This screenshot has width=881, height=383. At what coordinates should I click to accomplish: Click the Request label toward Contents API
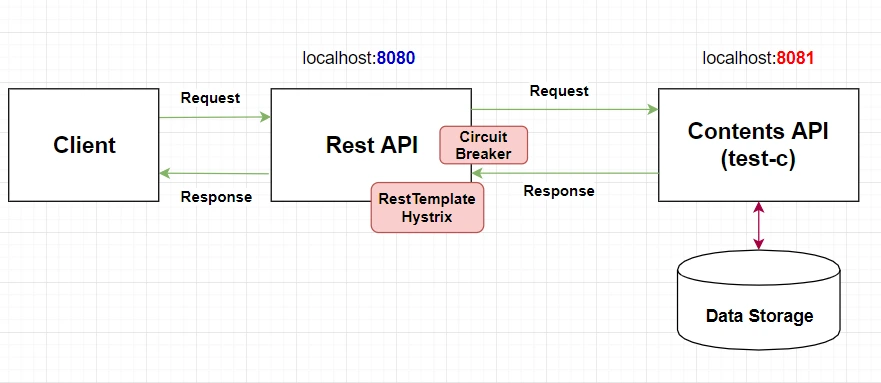pos(559,91)
